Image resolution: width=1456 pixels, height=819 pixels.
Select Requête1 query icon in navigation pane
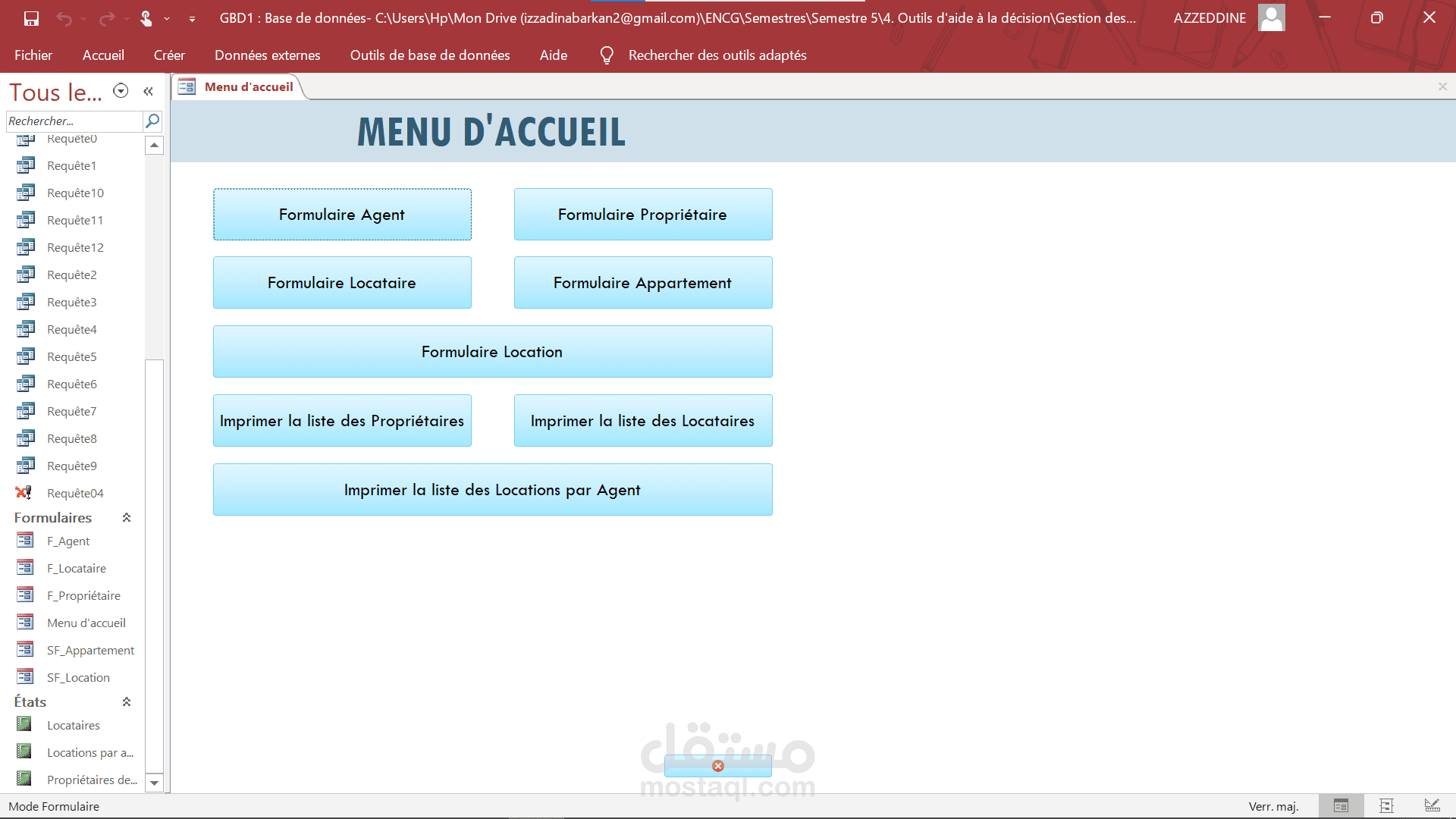[26, 165]
